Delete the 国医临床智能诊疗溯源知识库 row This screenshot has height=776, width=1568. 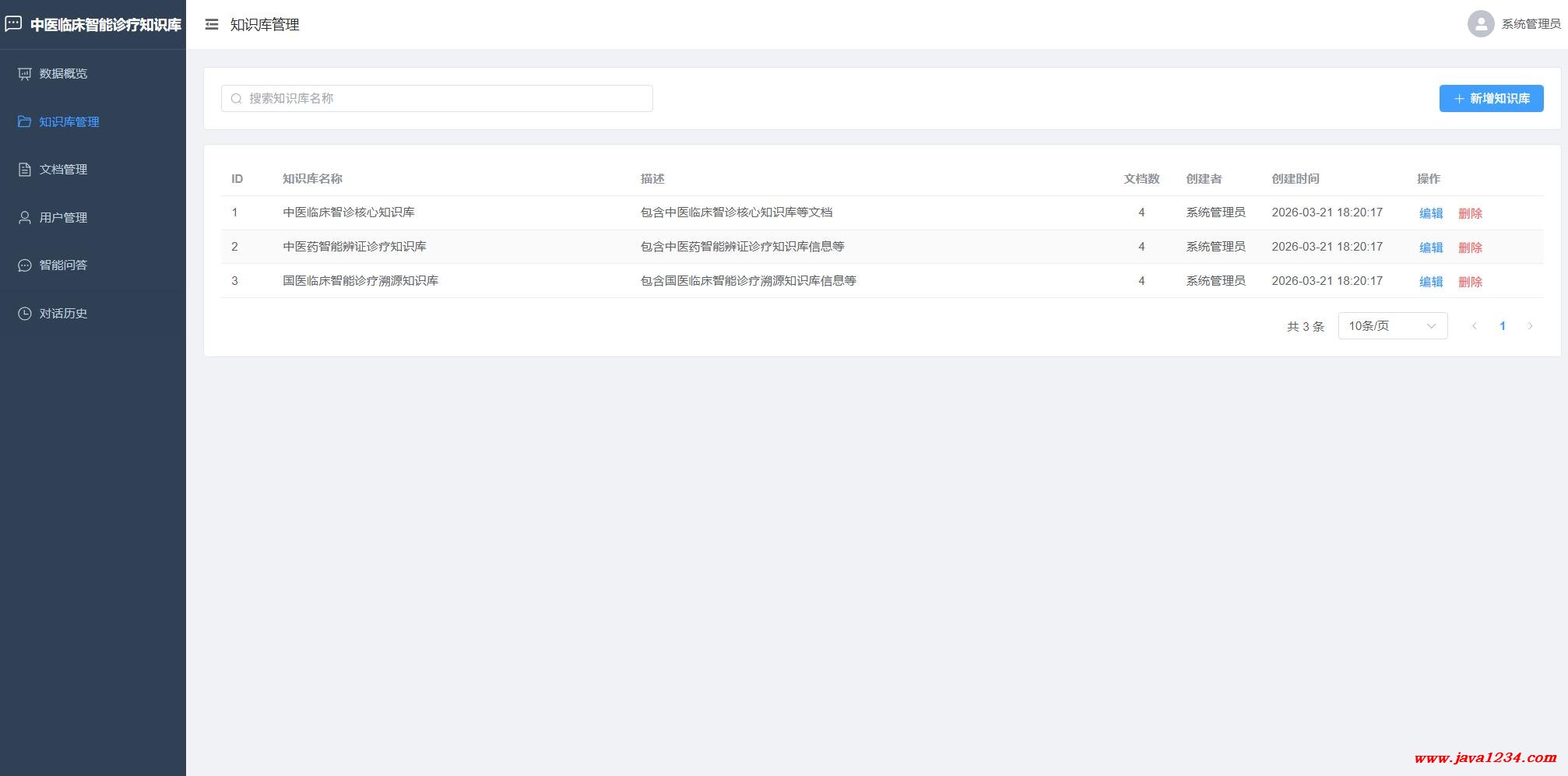tap(1470, 282)
